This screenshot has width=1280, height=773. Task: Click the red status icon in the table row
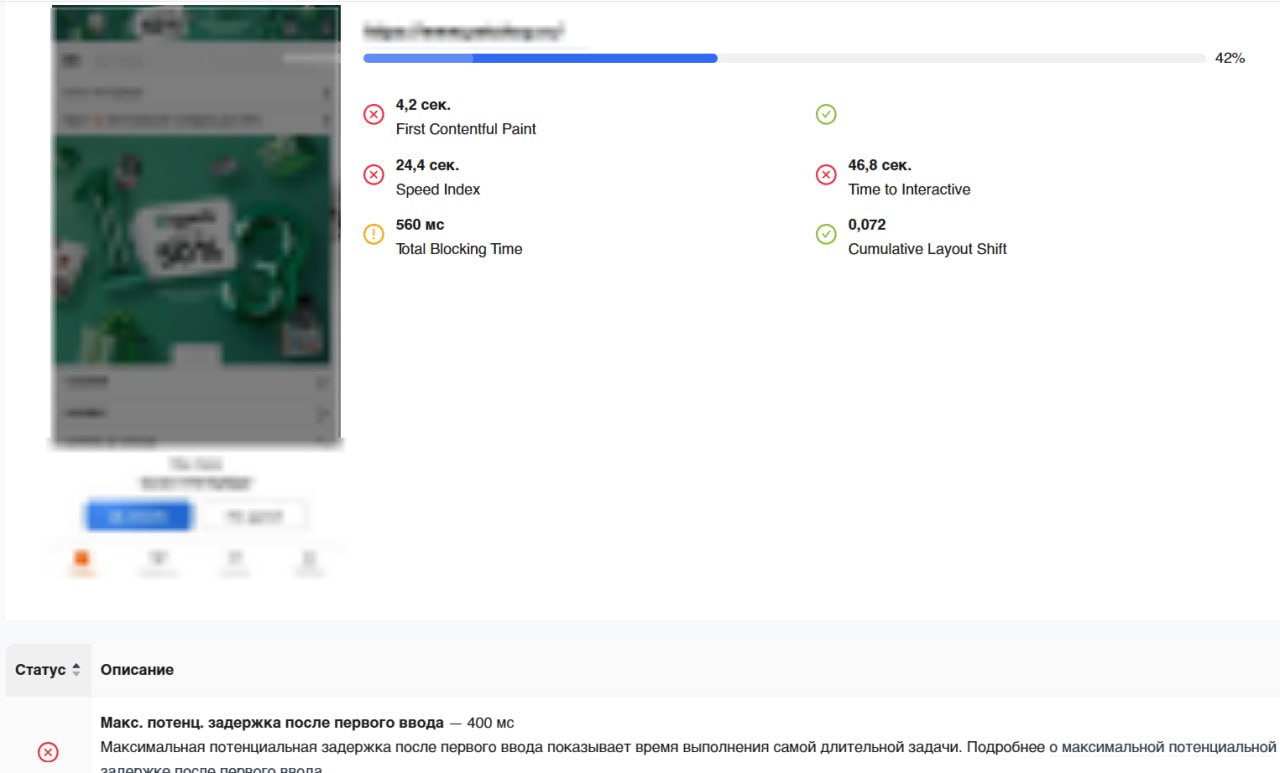[47, 752]
